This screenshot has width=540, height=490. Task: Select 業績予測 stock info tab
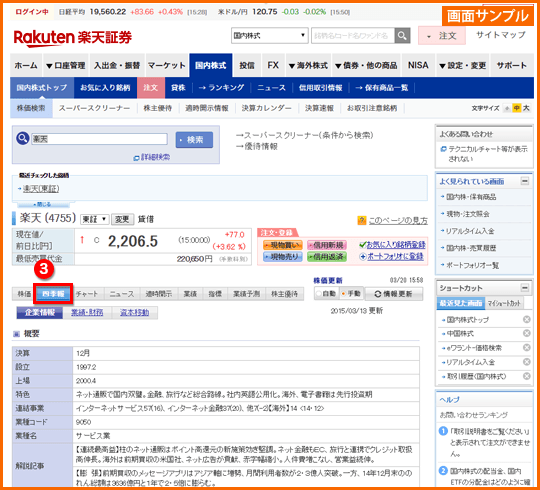tap(246, 294)
